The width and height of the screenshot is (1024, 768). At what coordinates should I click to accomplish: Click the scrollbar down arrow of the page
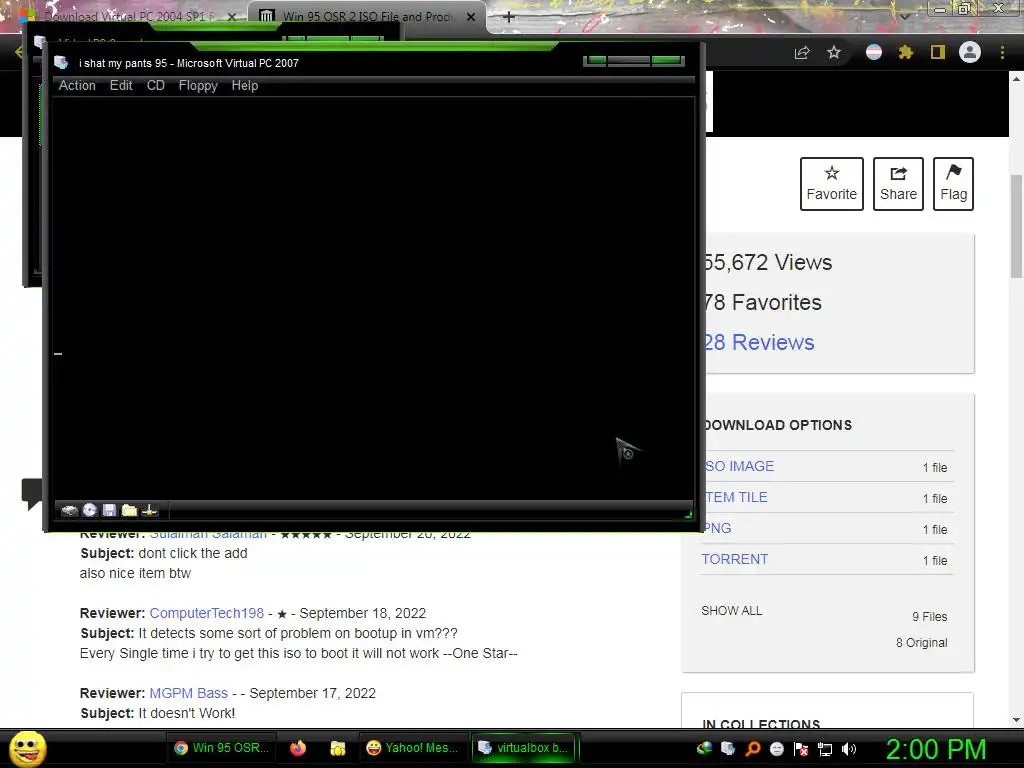(x=1016, y=720)
